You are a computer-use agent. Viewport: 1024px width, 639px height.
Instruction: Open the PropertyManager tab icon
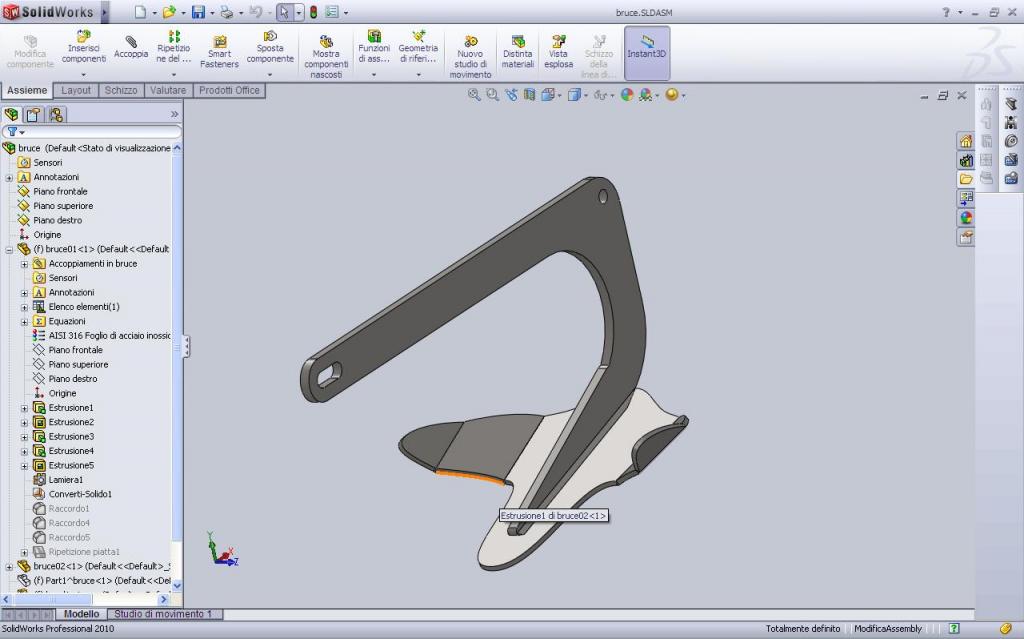33,115
